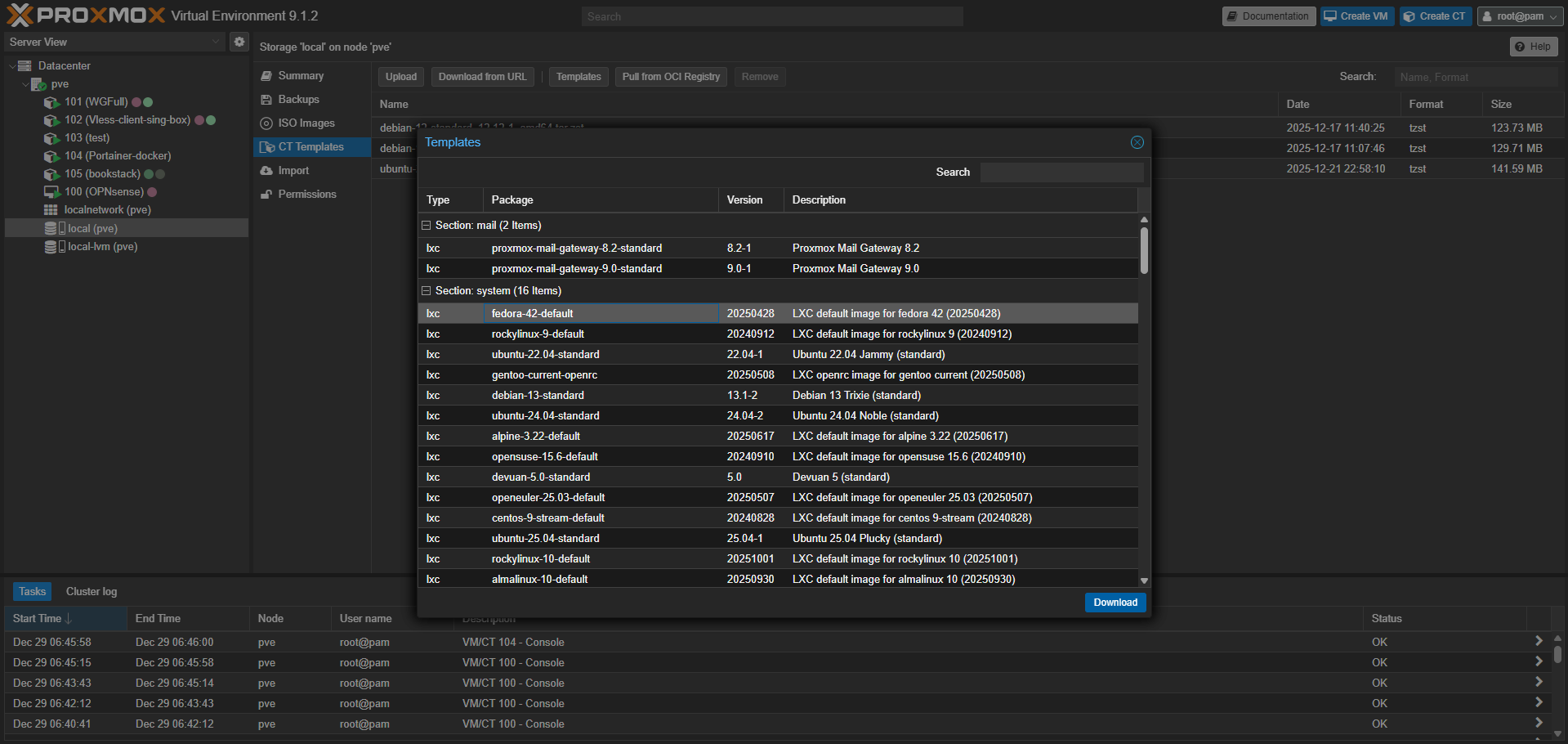Select local-lvm (pve) storage

pos(102,247)
